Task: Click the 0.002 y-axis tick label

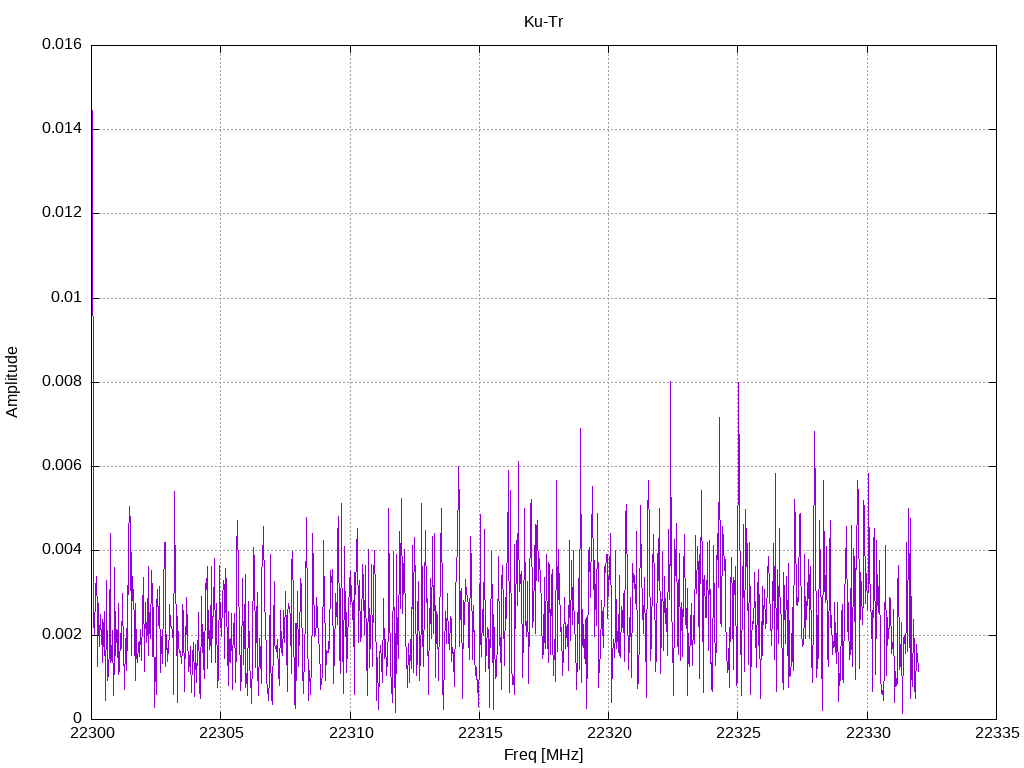Action: (x=61, y=634)
